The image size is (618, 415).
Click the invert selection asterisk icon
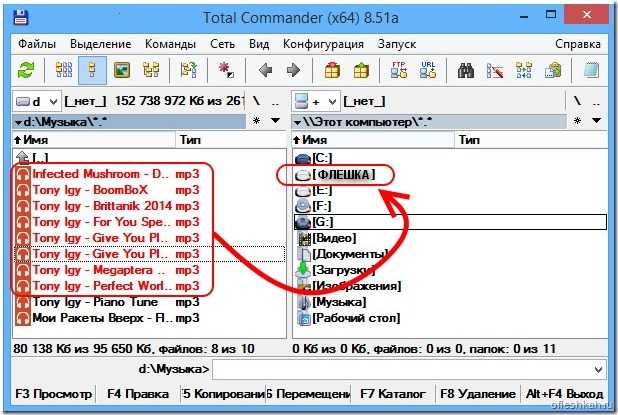(x=226, y=71)
